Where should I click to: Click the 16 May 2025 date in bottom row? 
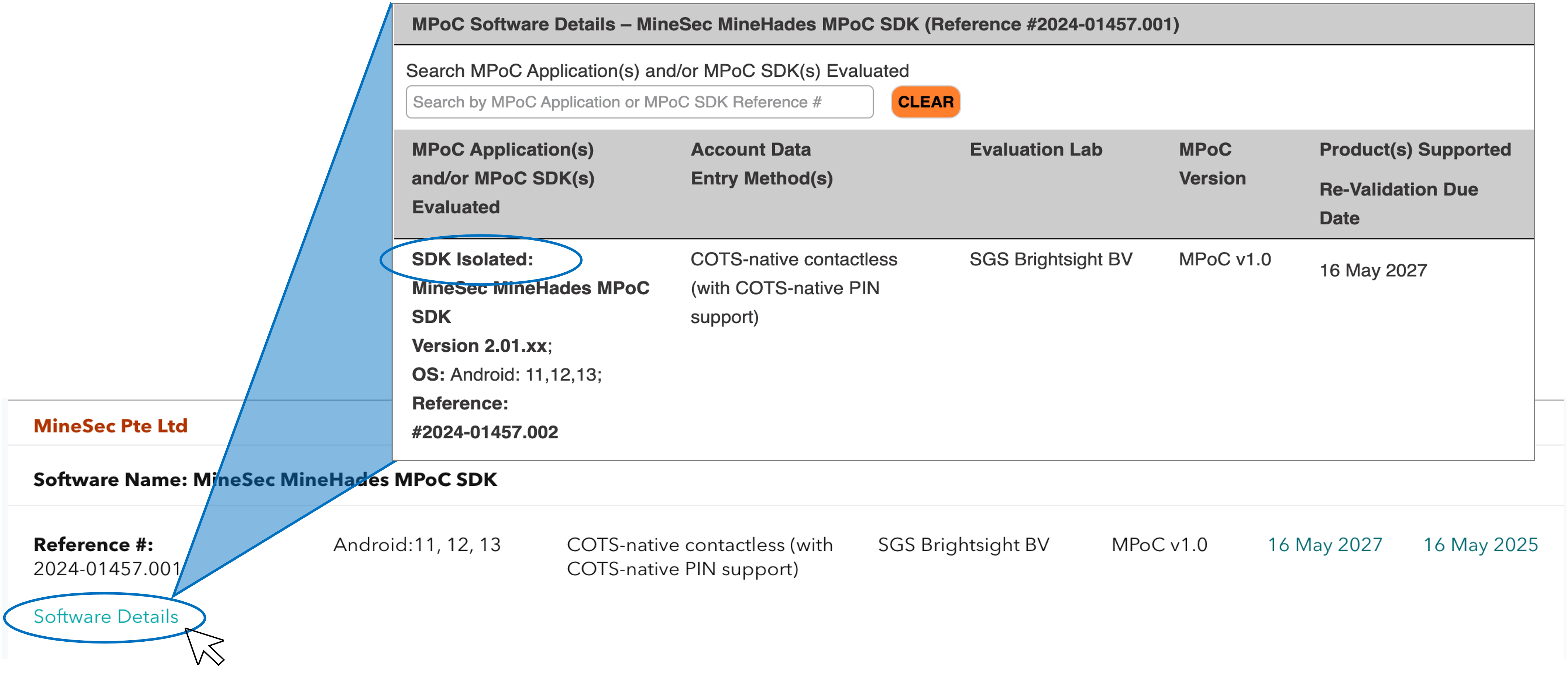pyautogui.click(x=1480, y=544)
